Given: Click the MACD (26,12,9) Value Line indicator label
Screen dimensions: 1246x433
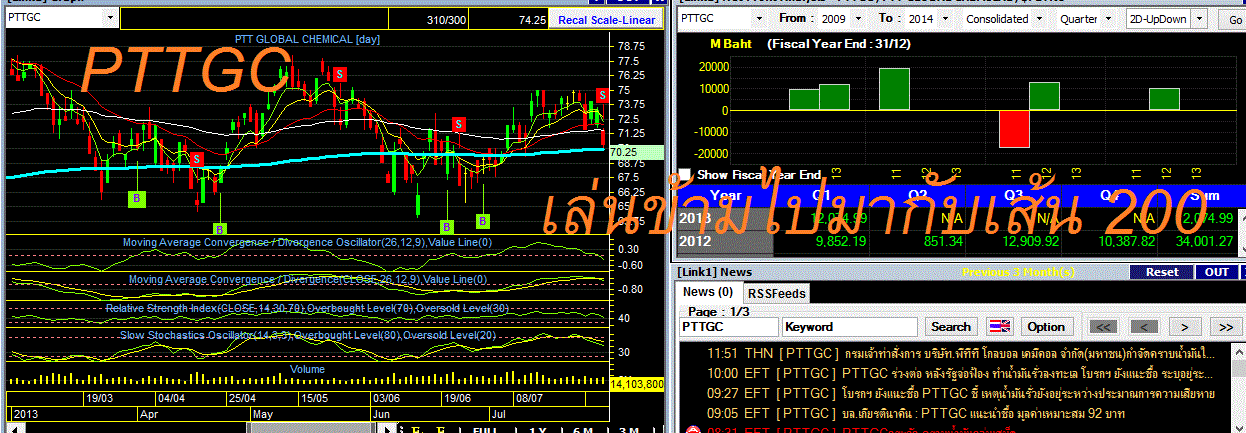Looking at the screenshot, I should point(308,242).
